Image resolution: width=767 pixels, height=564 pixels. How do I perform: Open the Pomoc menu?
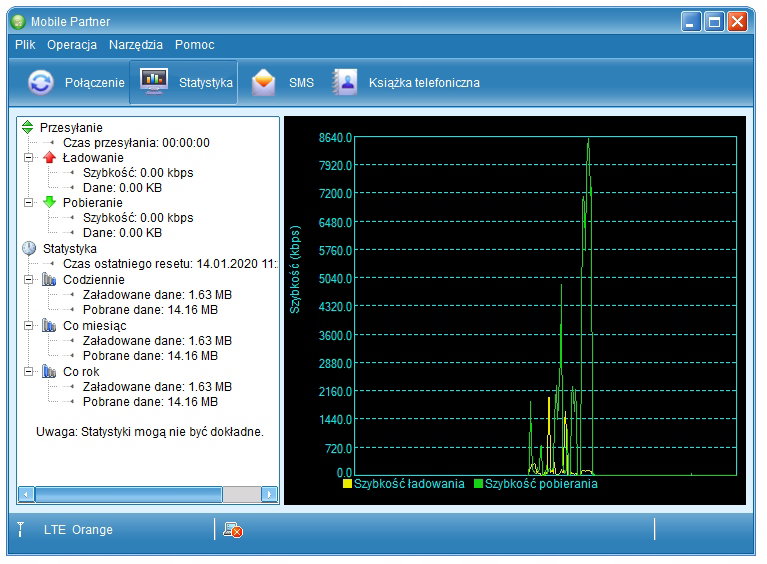(x=194, y=45)
